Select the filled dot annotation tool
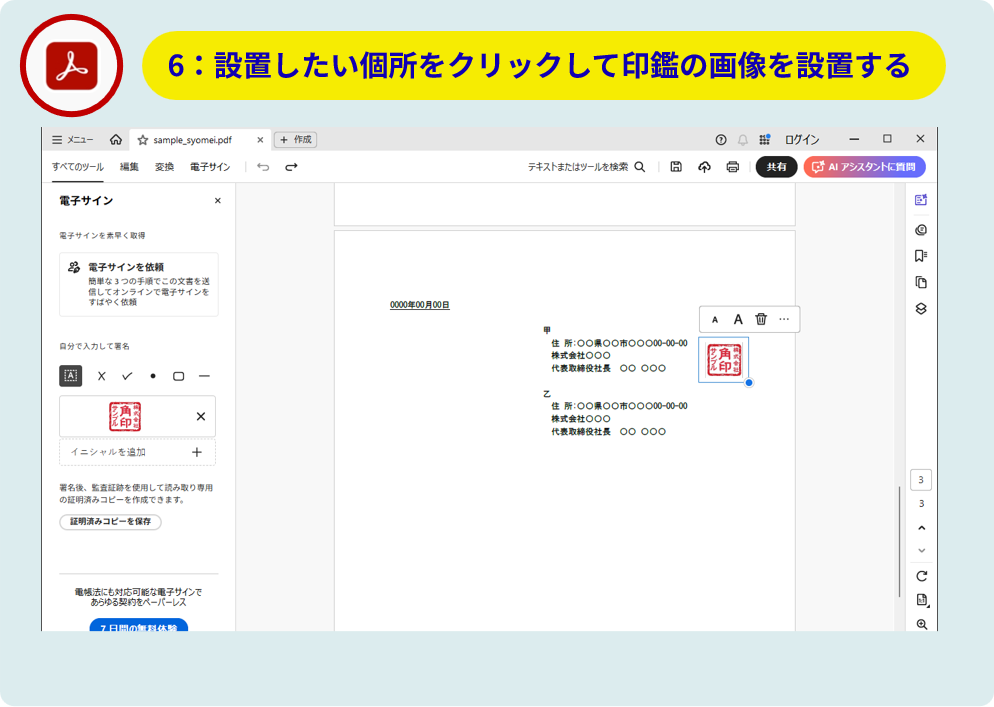Image resolution: width=994 pixels, height=707 pixels. tap(153, 376)
